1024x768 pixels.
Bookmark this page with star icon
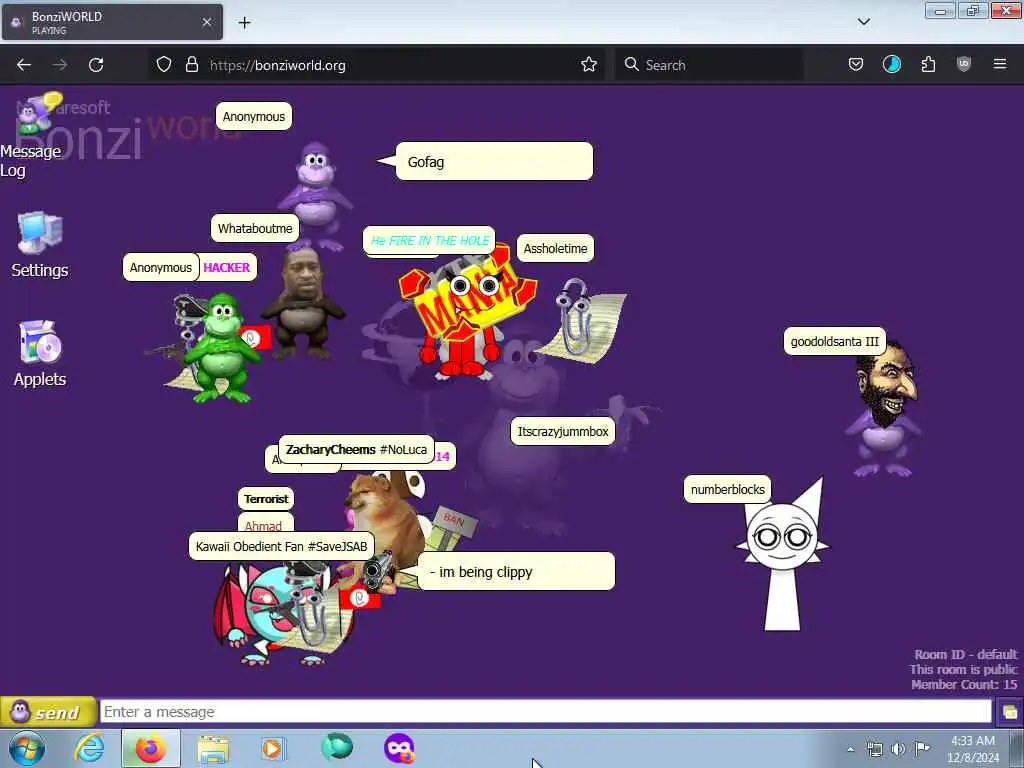pos(589,65)
